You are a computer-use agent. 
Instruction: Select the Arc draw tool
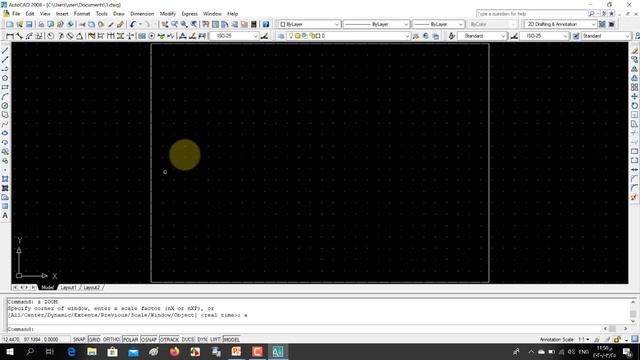pyautogui.click(x=5, y=97)
